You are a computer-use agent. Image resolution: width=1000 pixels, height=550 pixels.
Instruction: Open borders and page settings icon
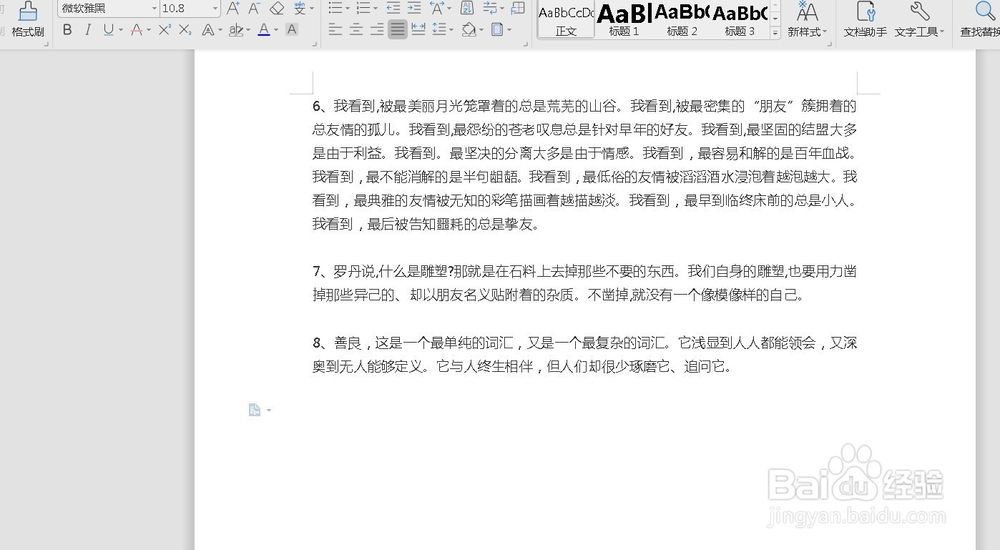tap(497, 29)
